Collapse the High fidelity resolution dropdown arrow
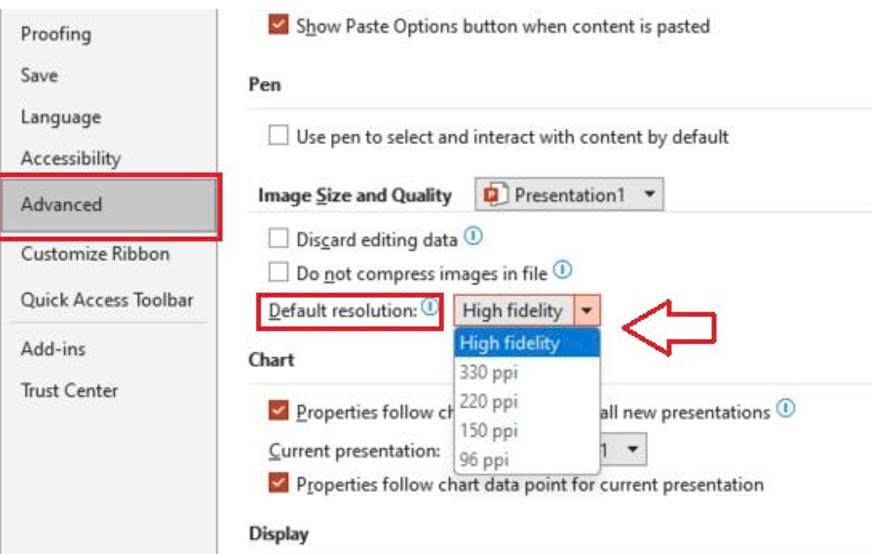Screen dimensions: 877x554 coord(587,310)
